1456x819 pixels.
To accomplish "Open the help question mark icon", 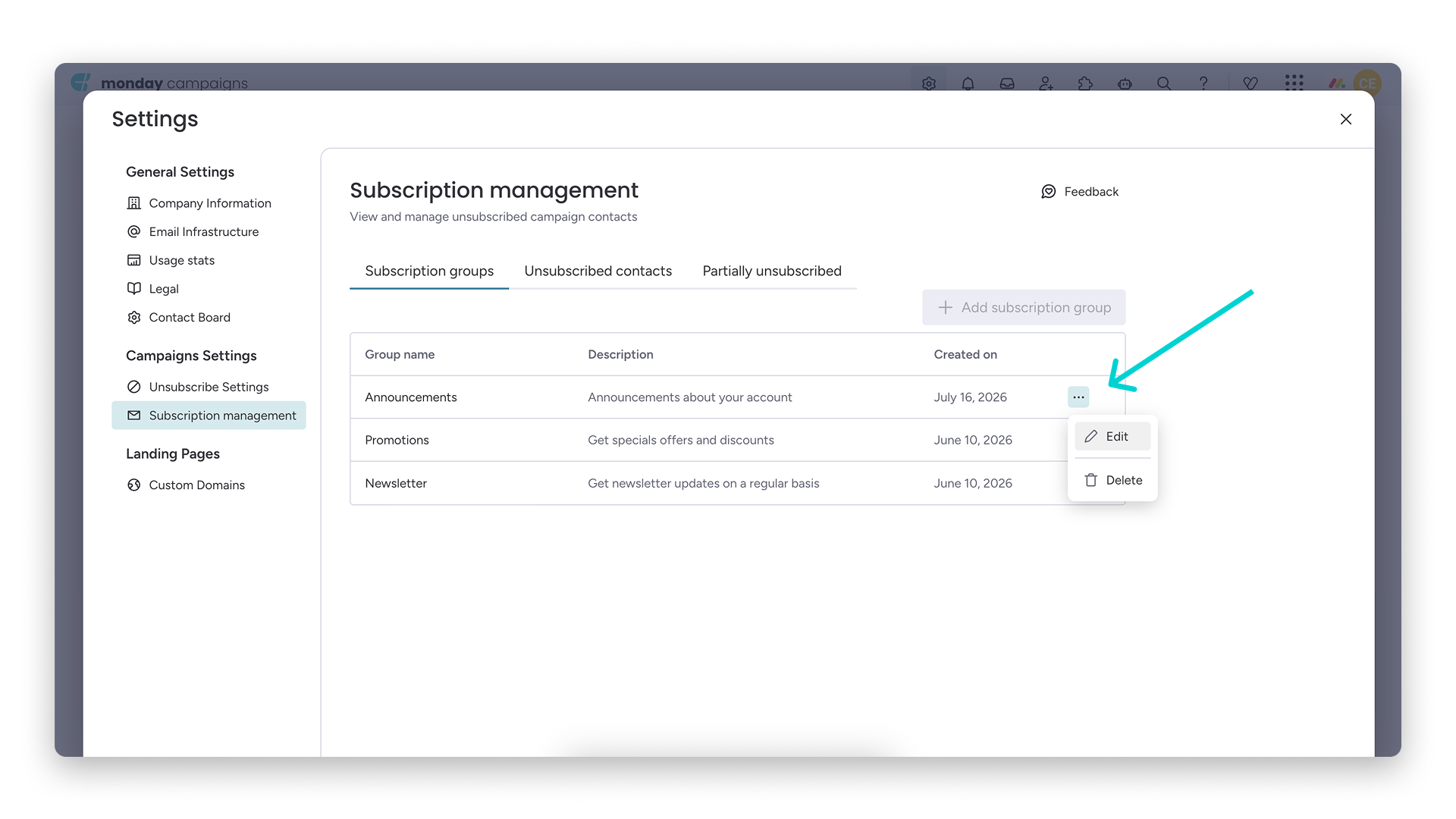I will pos(1203,83).
